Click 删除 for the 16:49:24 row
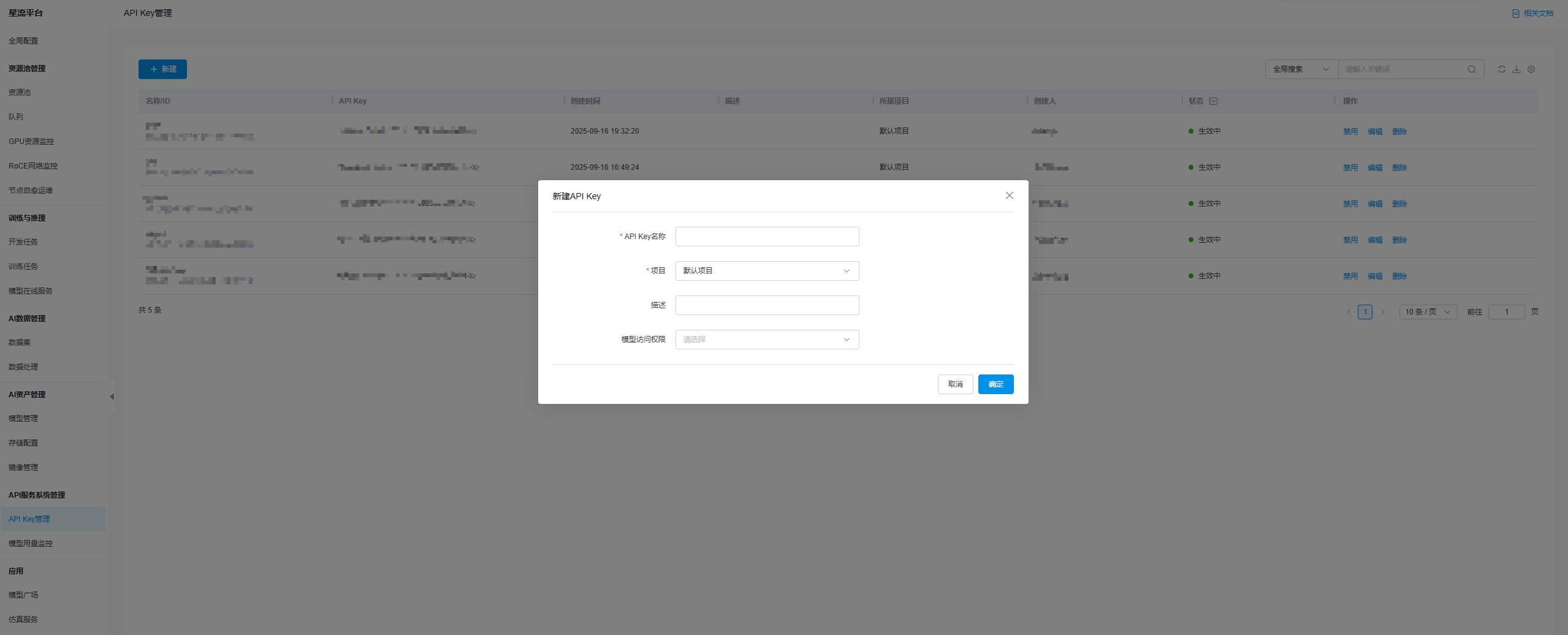1568x635 pixels. click(1399, 167)
